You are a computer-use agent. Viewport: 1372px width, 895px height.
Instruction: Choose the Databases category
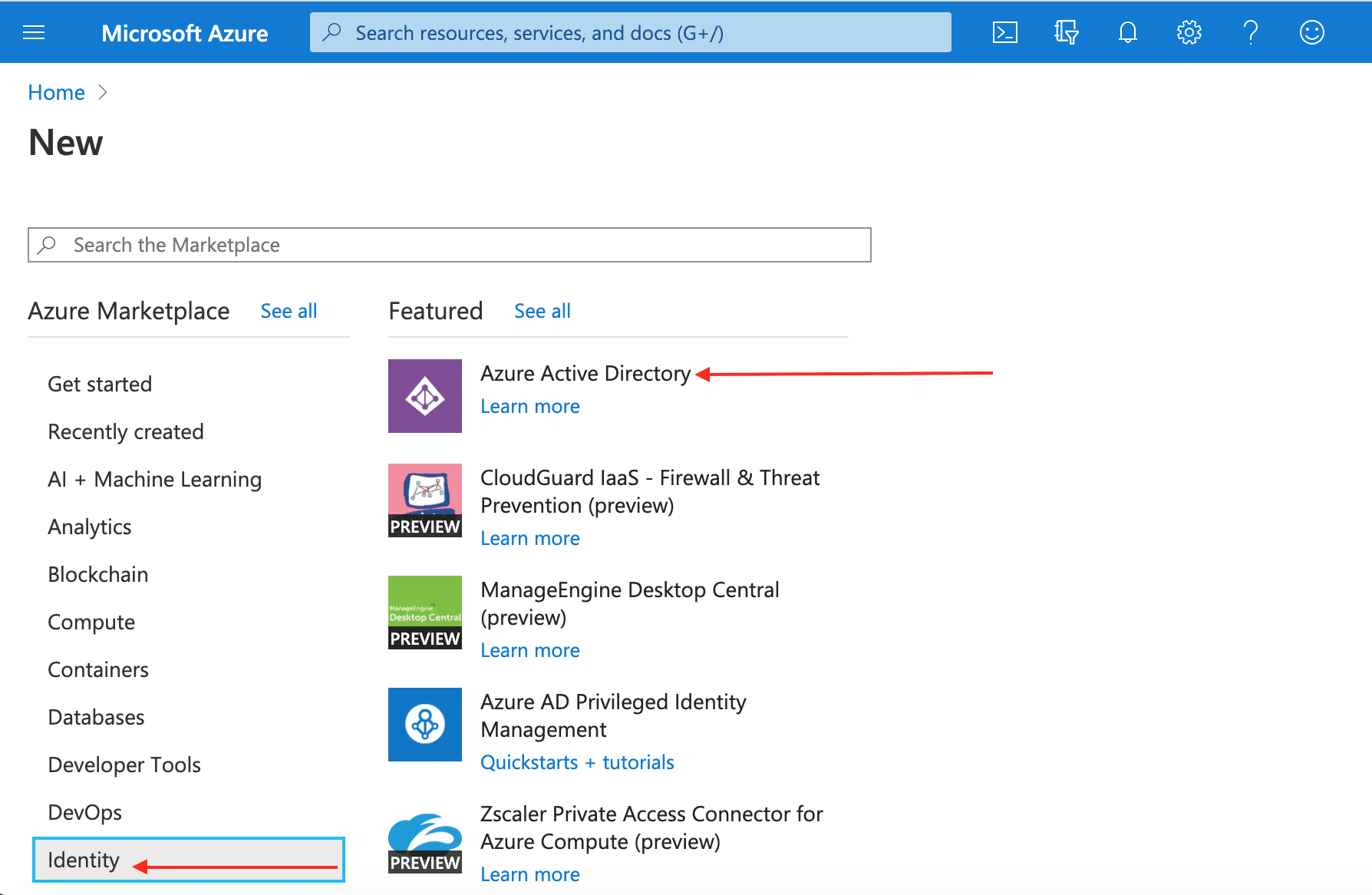click(x=96, y=717)
